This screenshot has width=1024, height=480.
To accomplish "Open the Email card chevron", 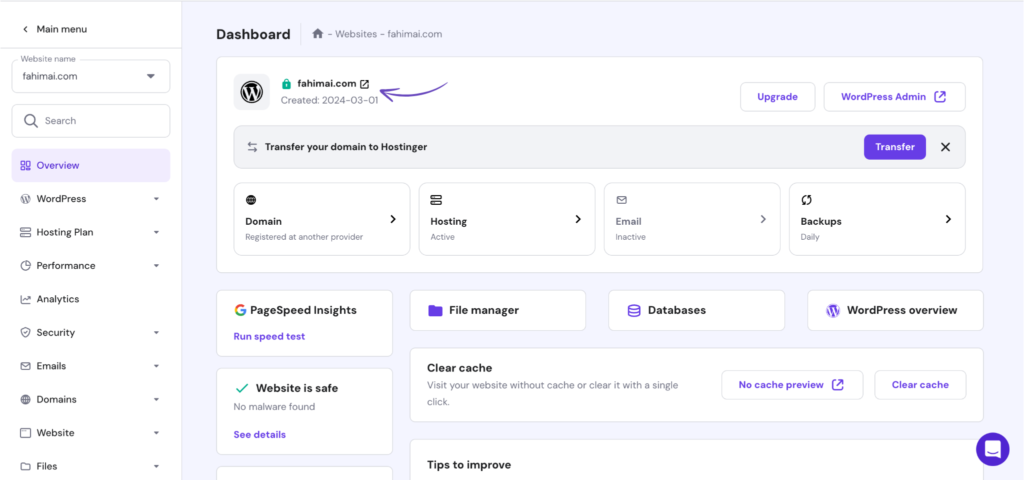I will click(x=763, y=219).
